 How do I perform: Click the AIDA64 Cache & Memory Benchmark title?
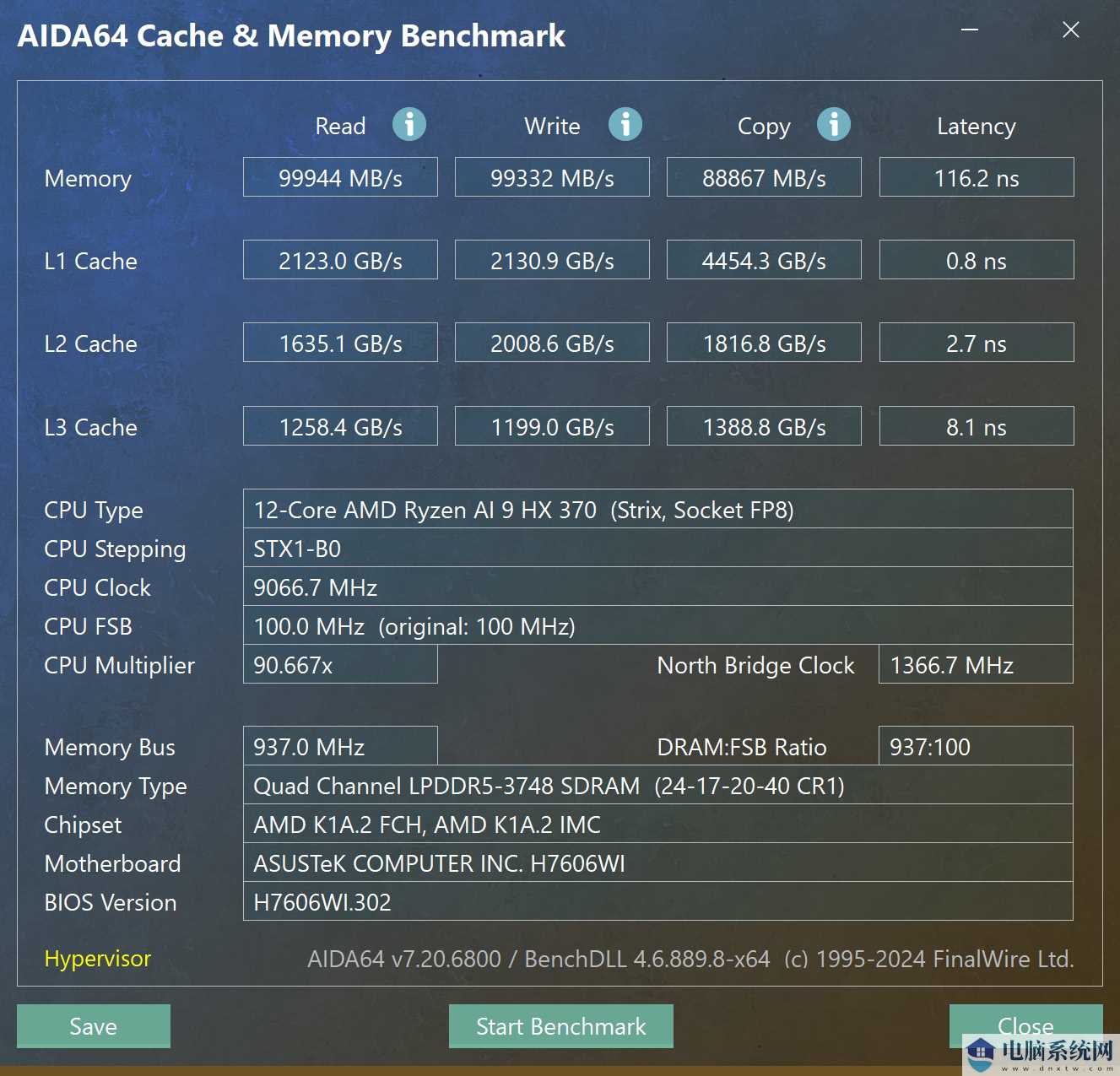pyautogui.click(x=291, y=35)
